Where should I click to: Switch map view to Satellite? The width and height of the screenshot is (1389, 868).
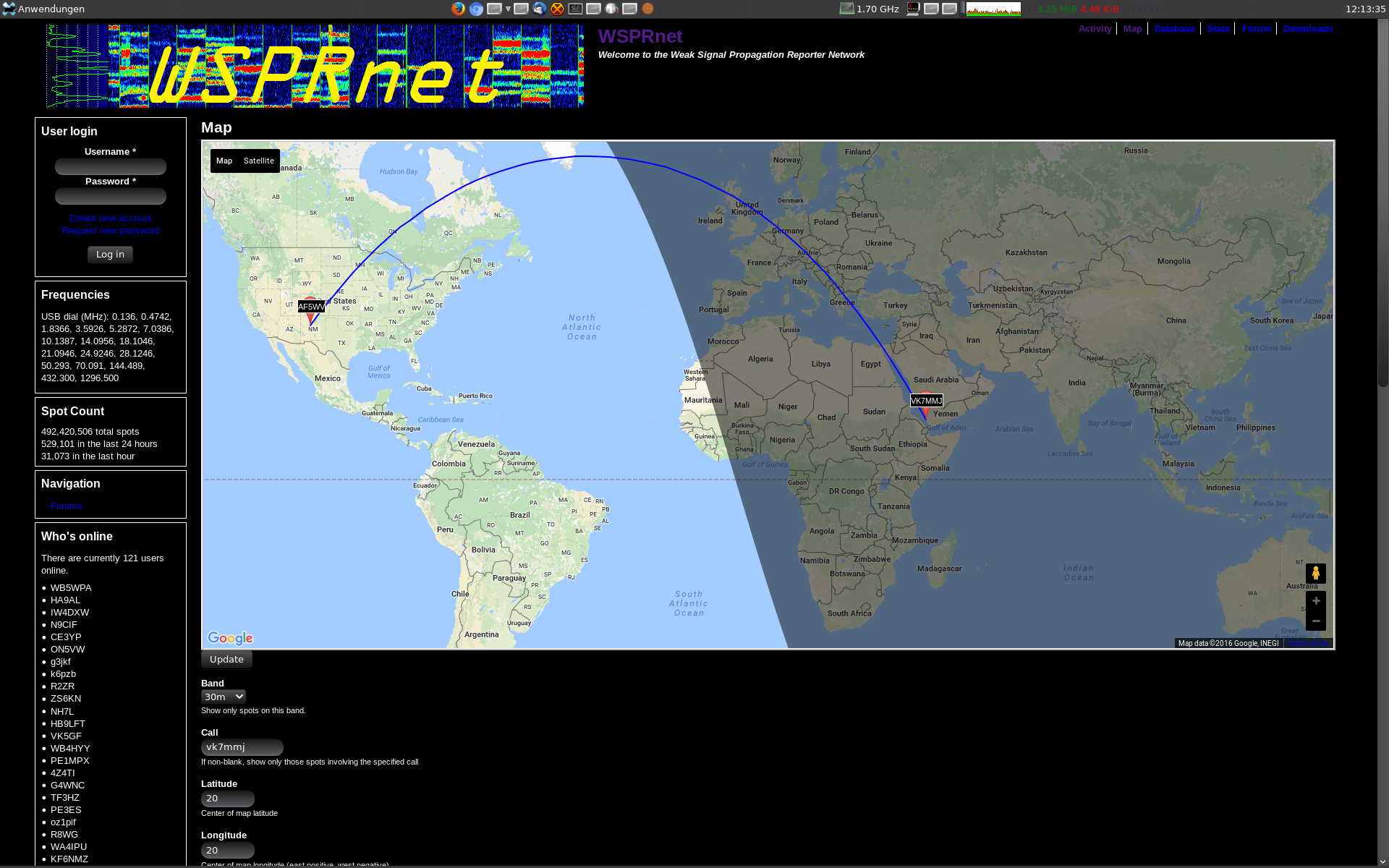click(258, 161)
